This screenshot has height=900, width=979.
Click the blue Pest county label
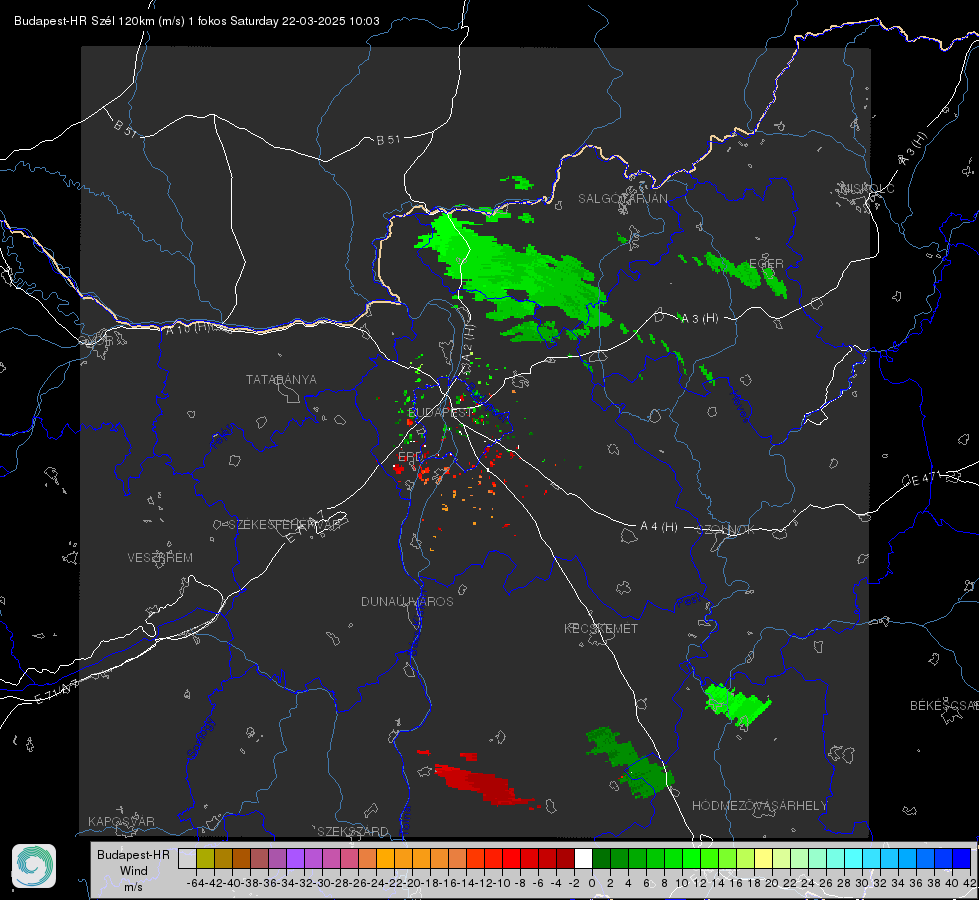(x=688, y=602)
